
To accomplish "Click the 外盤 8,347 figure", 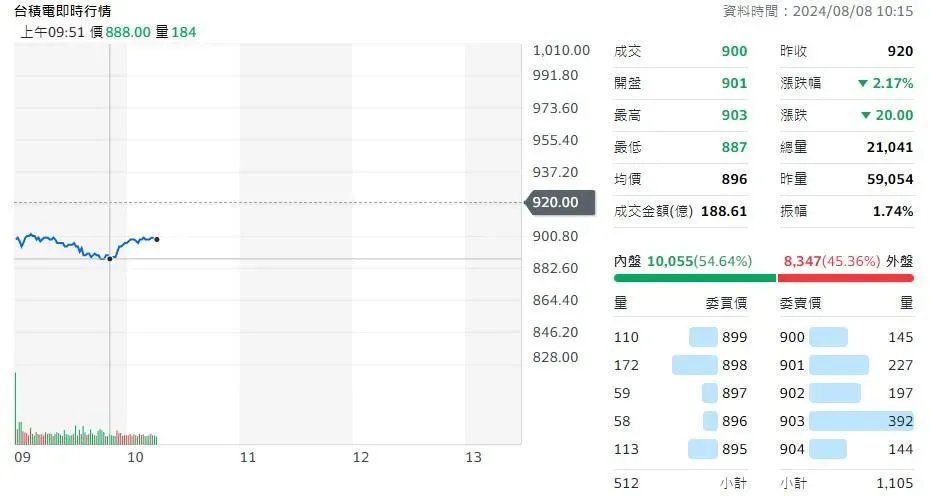I will coord(803,261).
